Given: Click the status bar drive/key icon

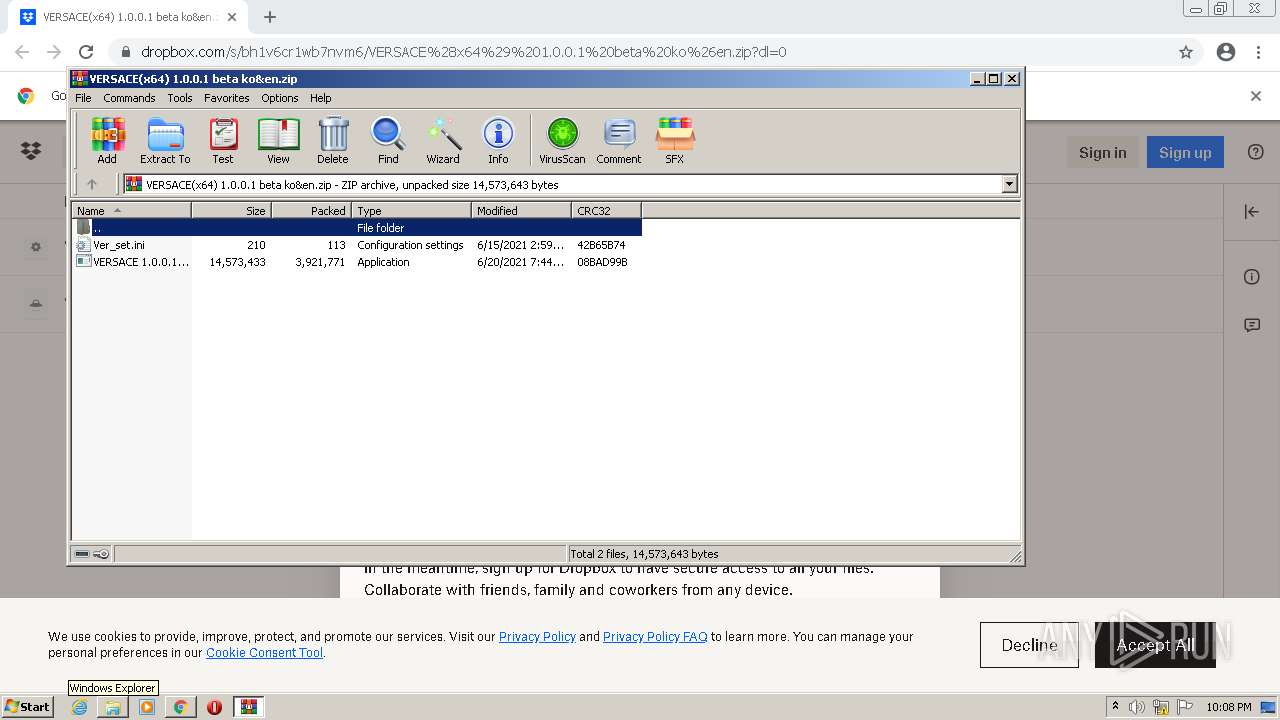Looking at the screenshot, I should coord(92,554).
